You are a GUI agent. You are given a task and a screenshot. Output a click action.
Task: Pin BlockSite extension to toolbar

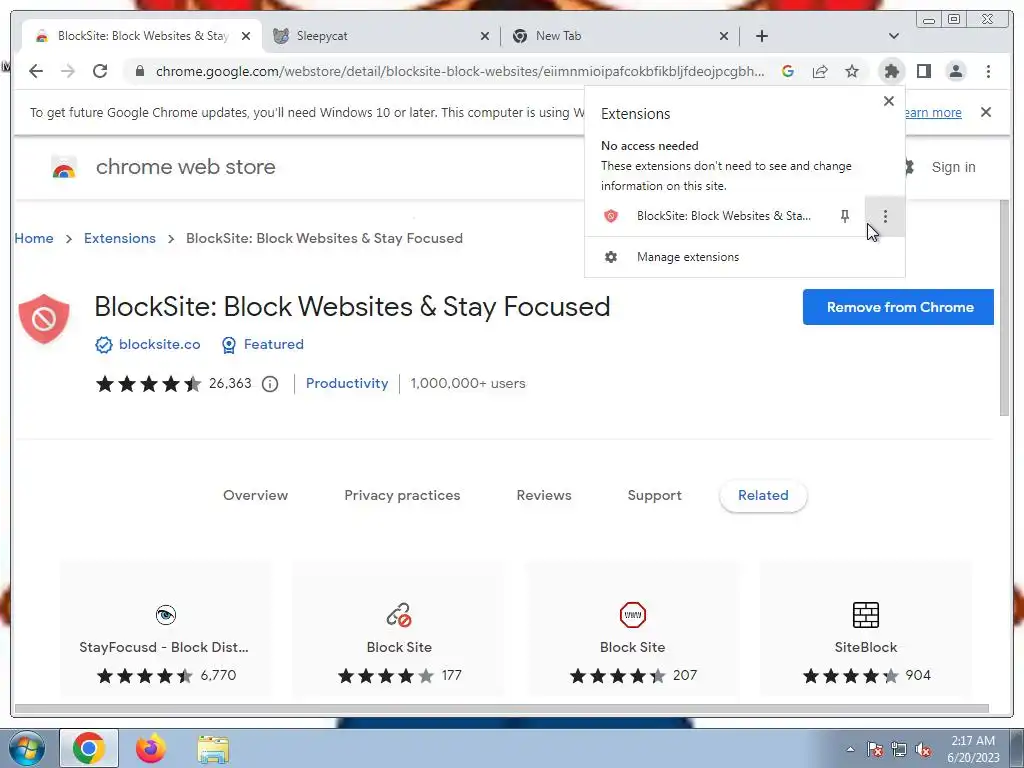(x=845, y=216)
